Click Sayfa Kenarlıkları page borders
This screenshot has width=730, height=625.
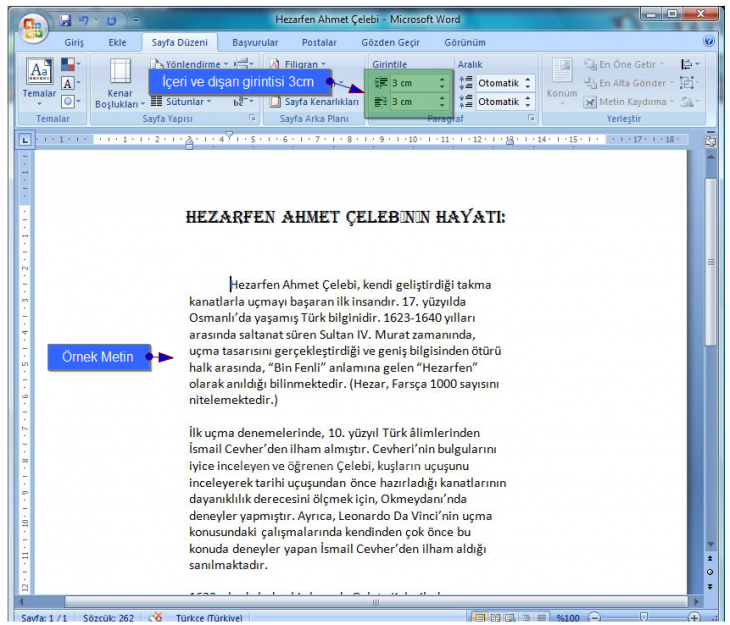[x=315, y=102]
